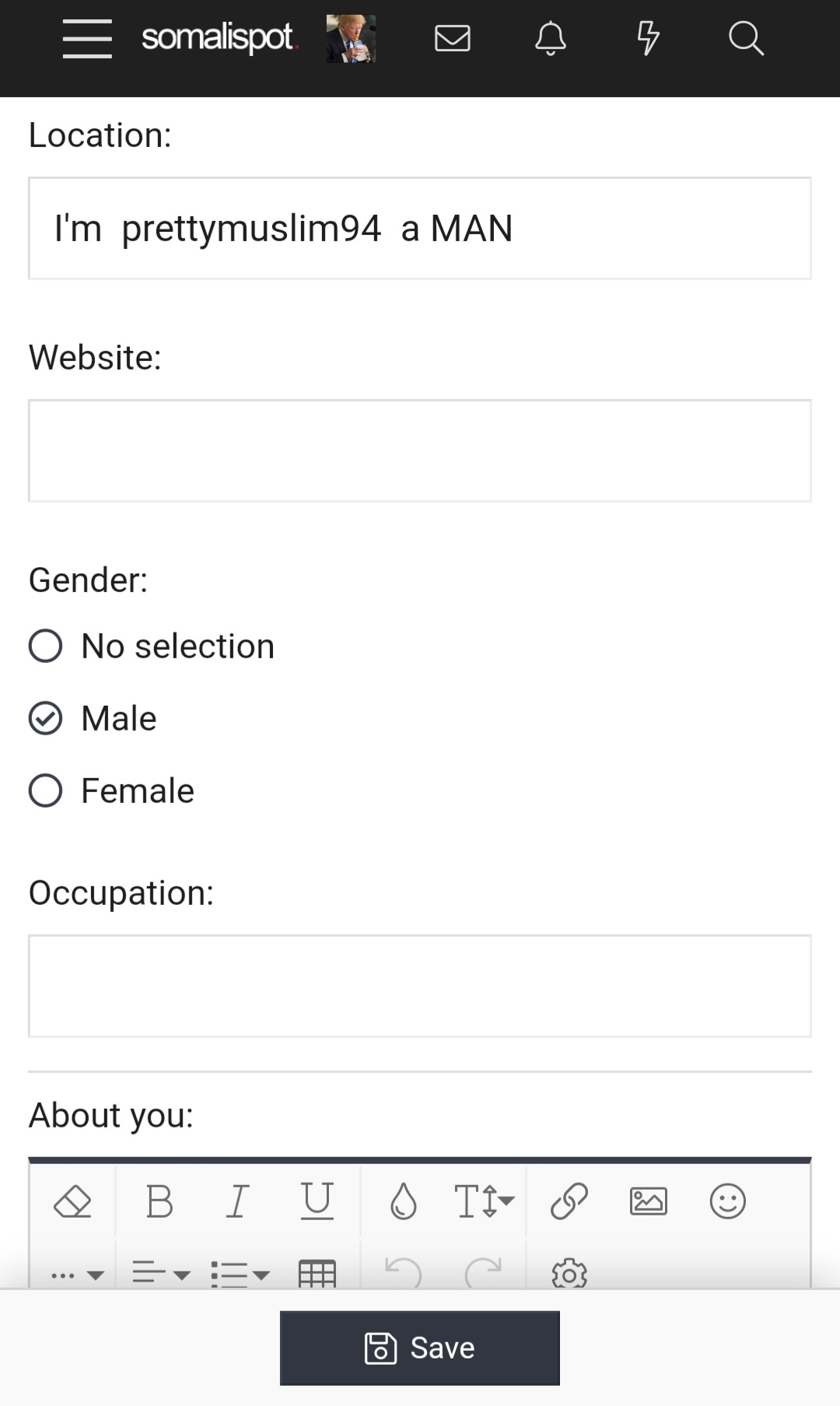This screenshot has width=840, height=1406.
Task: Open the font size dropdown
Action: (484, 1201)
